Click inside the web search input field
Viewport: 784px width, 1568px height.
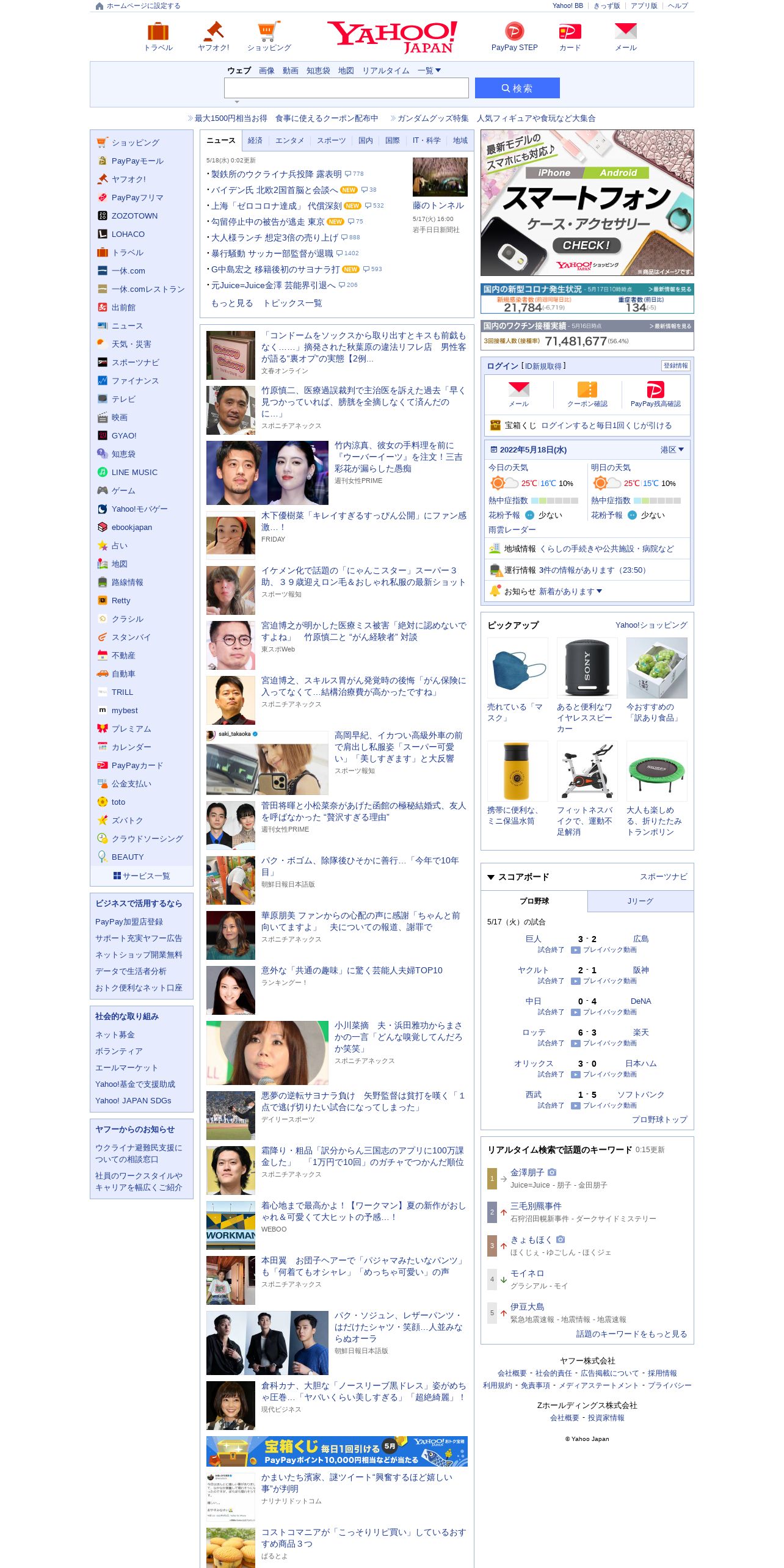[346, 88]
